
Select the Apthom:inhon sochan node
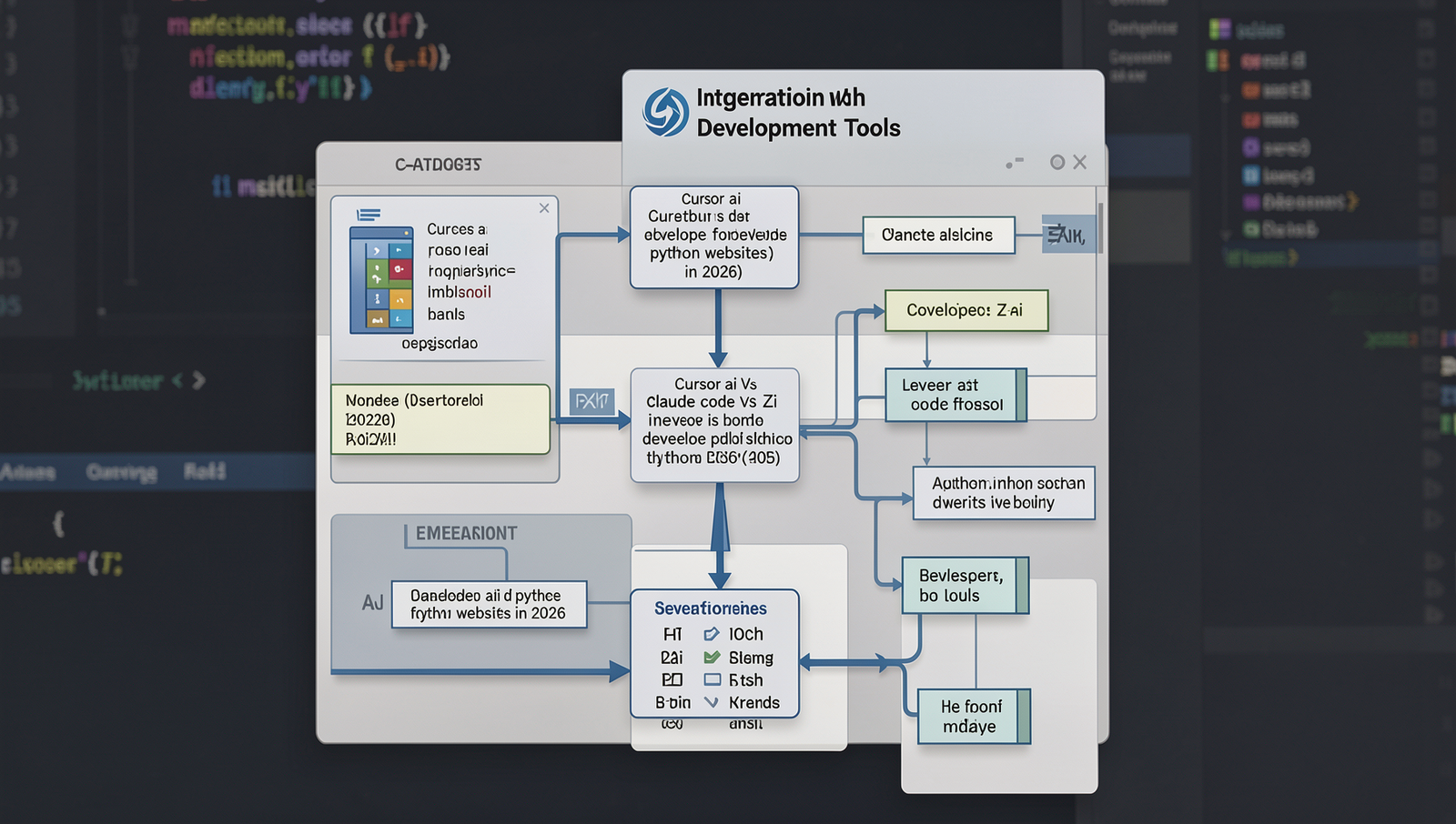[1004, 493]
